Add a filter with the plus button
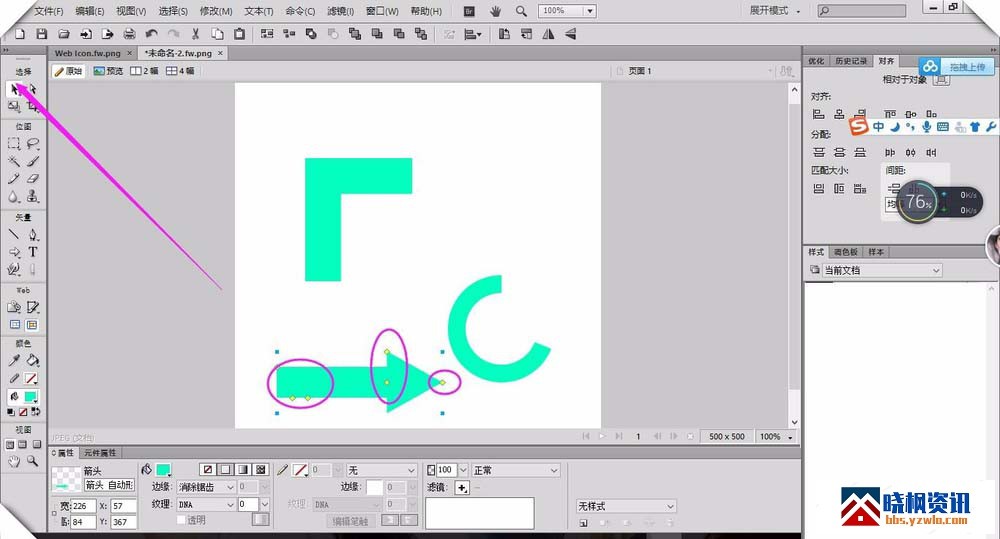 462,488
